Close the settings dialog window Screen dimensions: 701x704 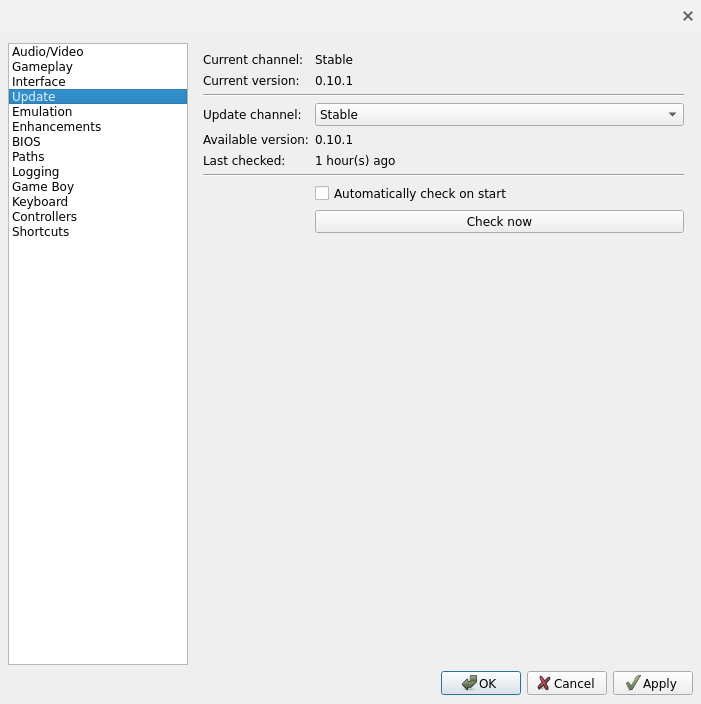tap(688, 16)
